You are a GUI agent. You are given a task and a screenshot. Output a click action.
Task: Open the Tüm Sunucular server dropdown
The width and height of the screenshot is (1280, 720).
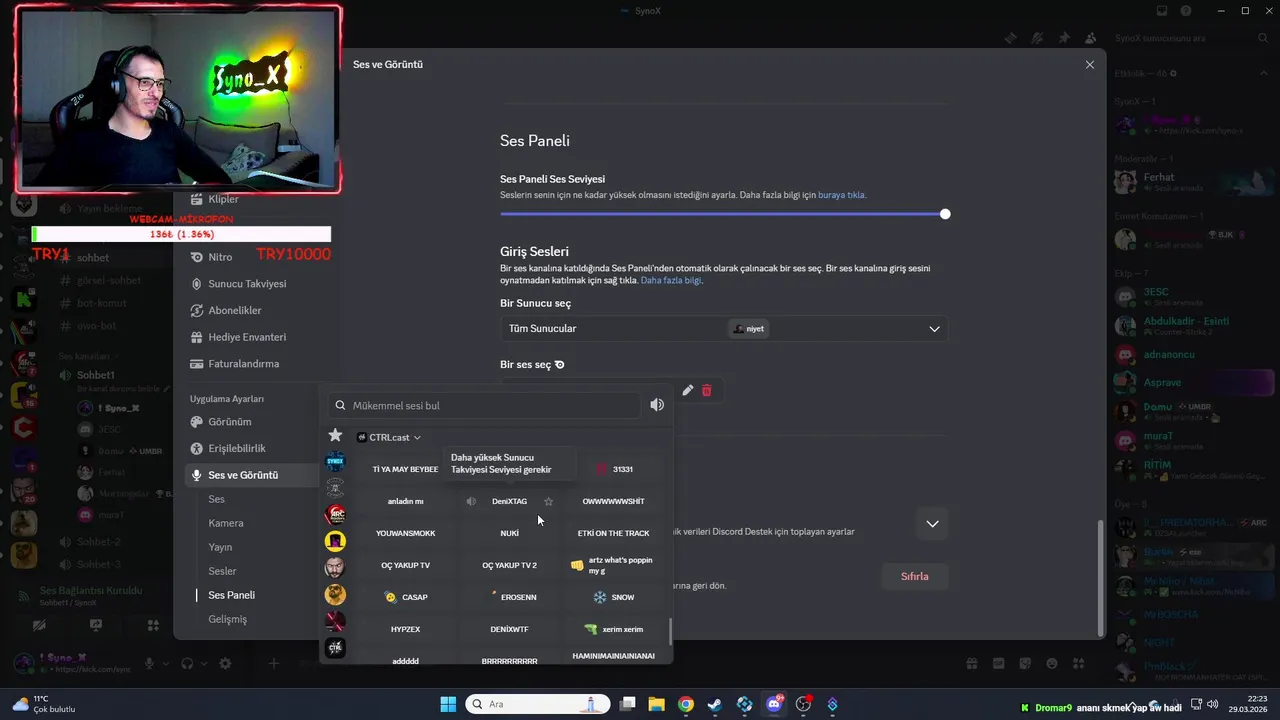724,328
